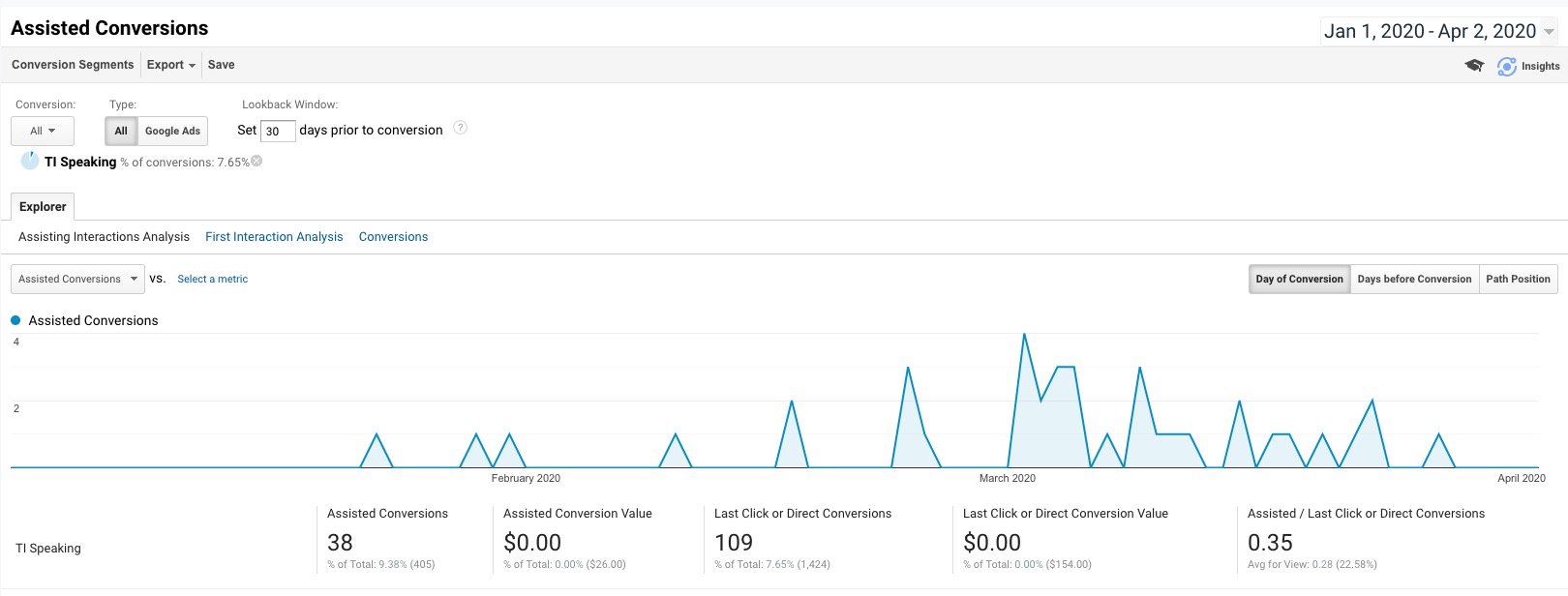Click the Assisted Conversion Value column header
Image resolution: width=1568 pixels, height=596 pixels.
point(578,514)
